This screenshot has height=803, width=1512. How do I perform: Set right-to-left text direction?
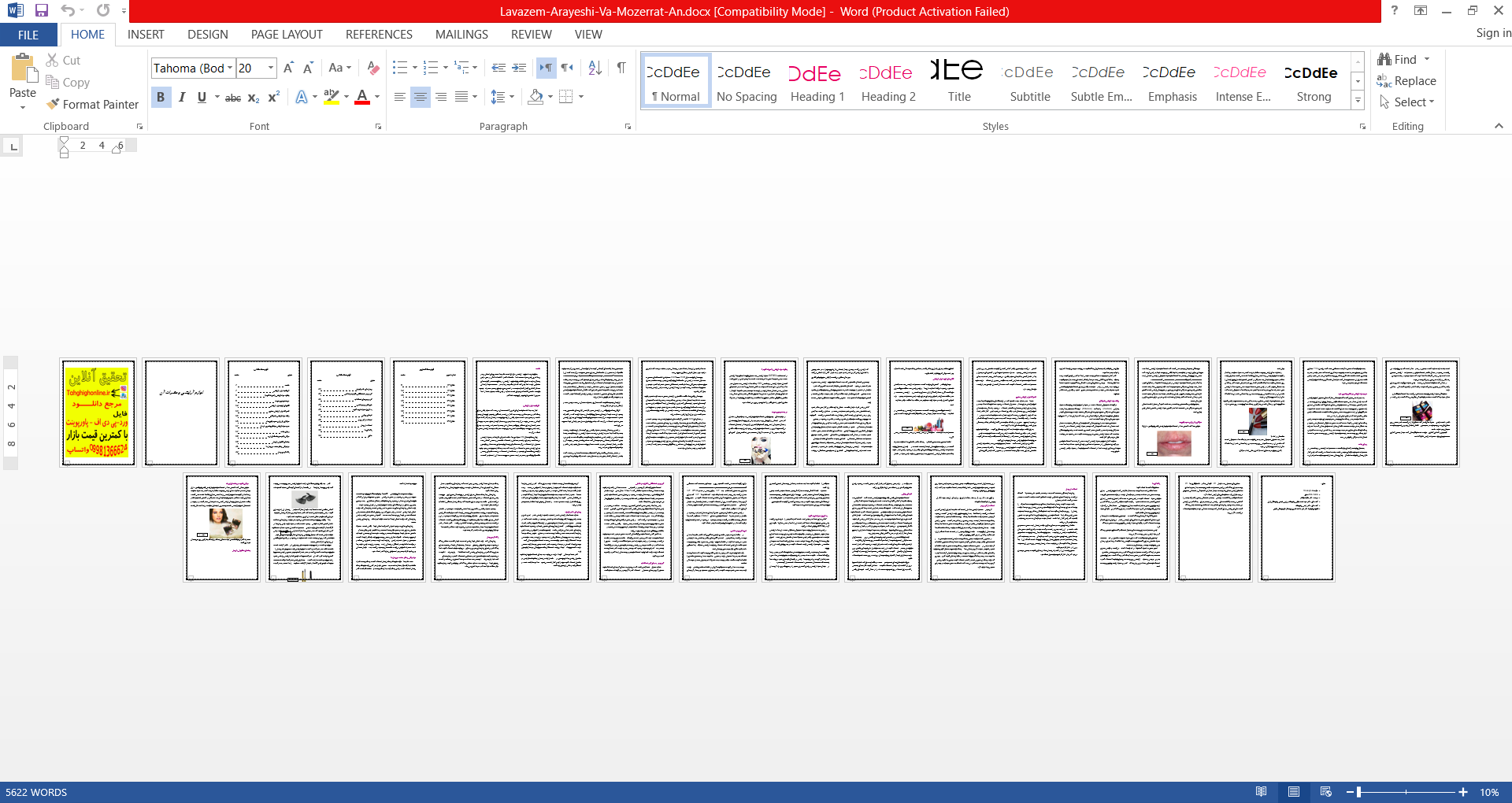[567, 68]
